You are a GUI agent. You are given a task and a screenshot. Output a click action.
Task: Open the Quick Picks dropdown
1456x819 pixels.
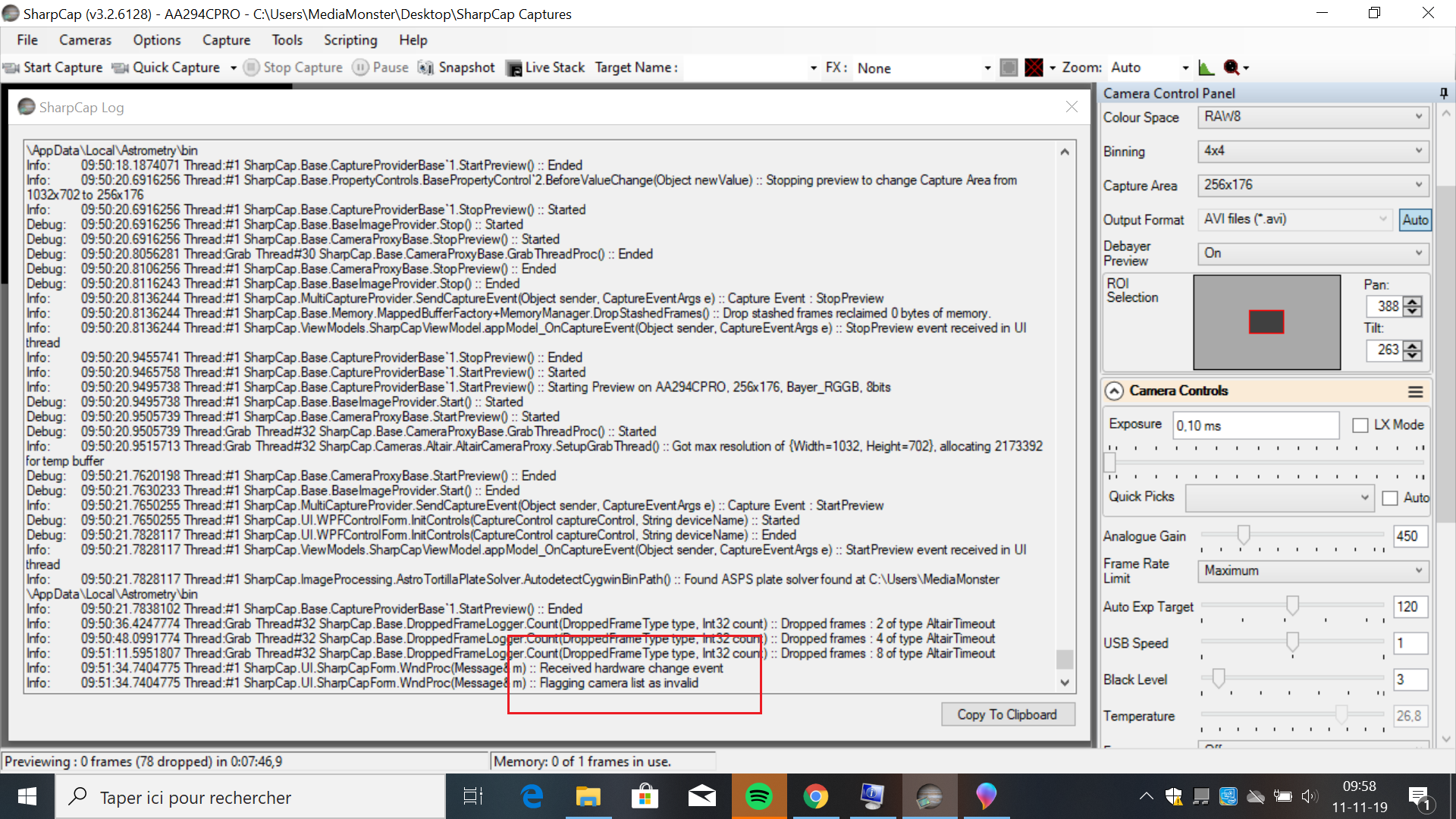[x=1280, y=497]
